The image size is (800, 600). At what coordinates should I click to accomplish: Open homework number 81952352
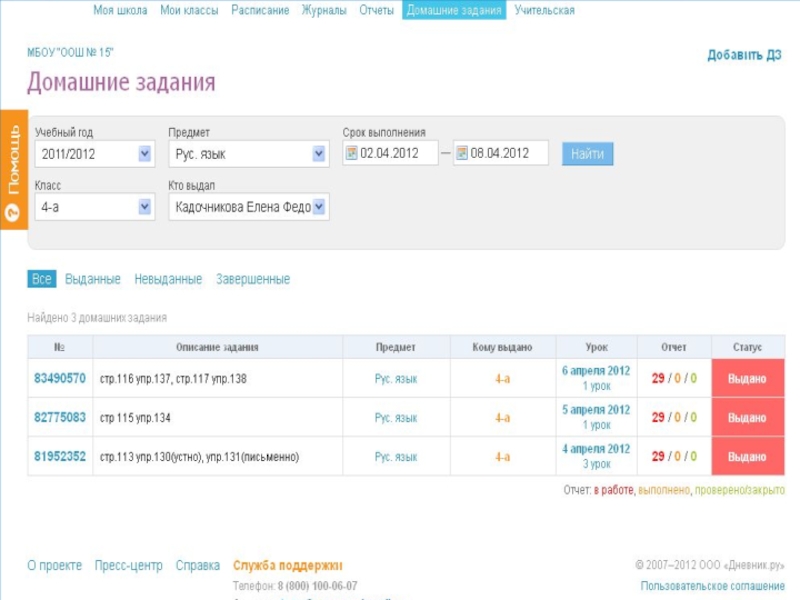point(60,457)
